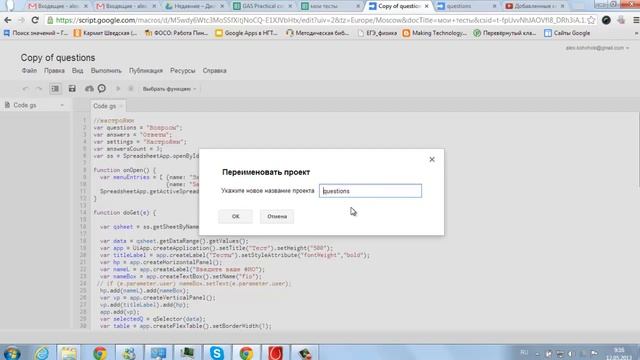Image resolution: width=640 pixels, height=360 pixels.
Task: Switch to мои тесты browser tab
Action: click(330, 6)
